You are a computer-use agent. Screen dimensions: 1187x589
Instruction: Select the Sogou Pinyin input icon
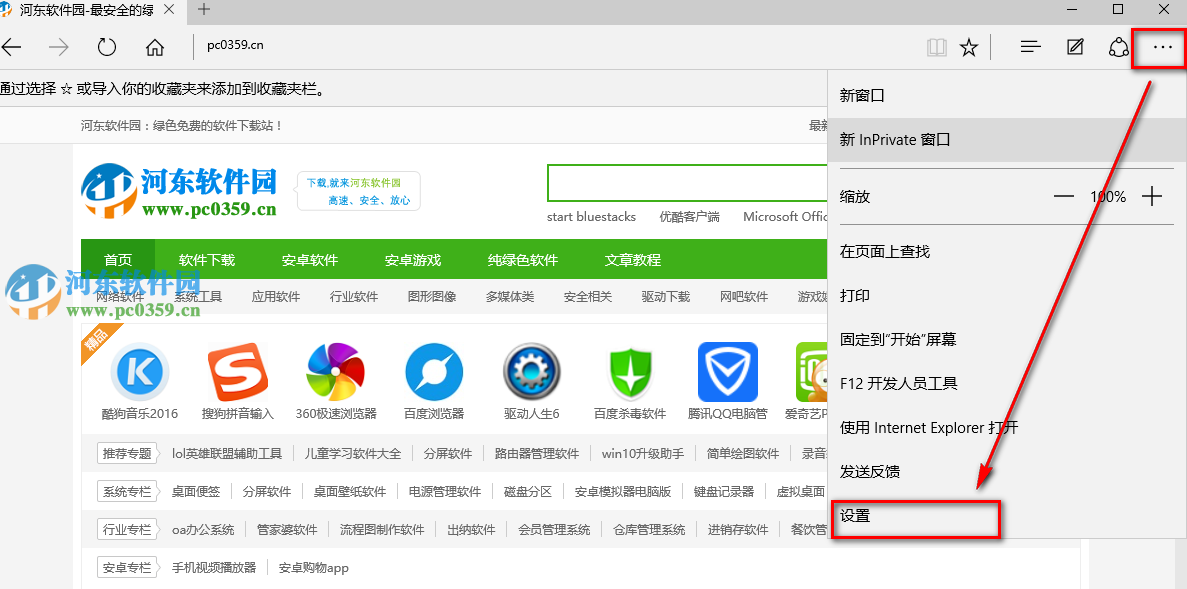click(237, 372)
